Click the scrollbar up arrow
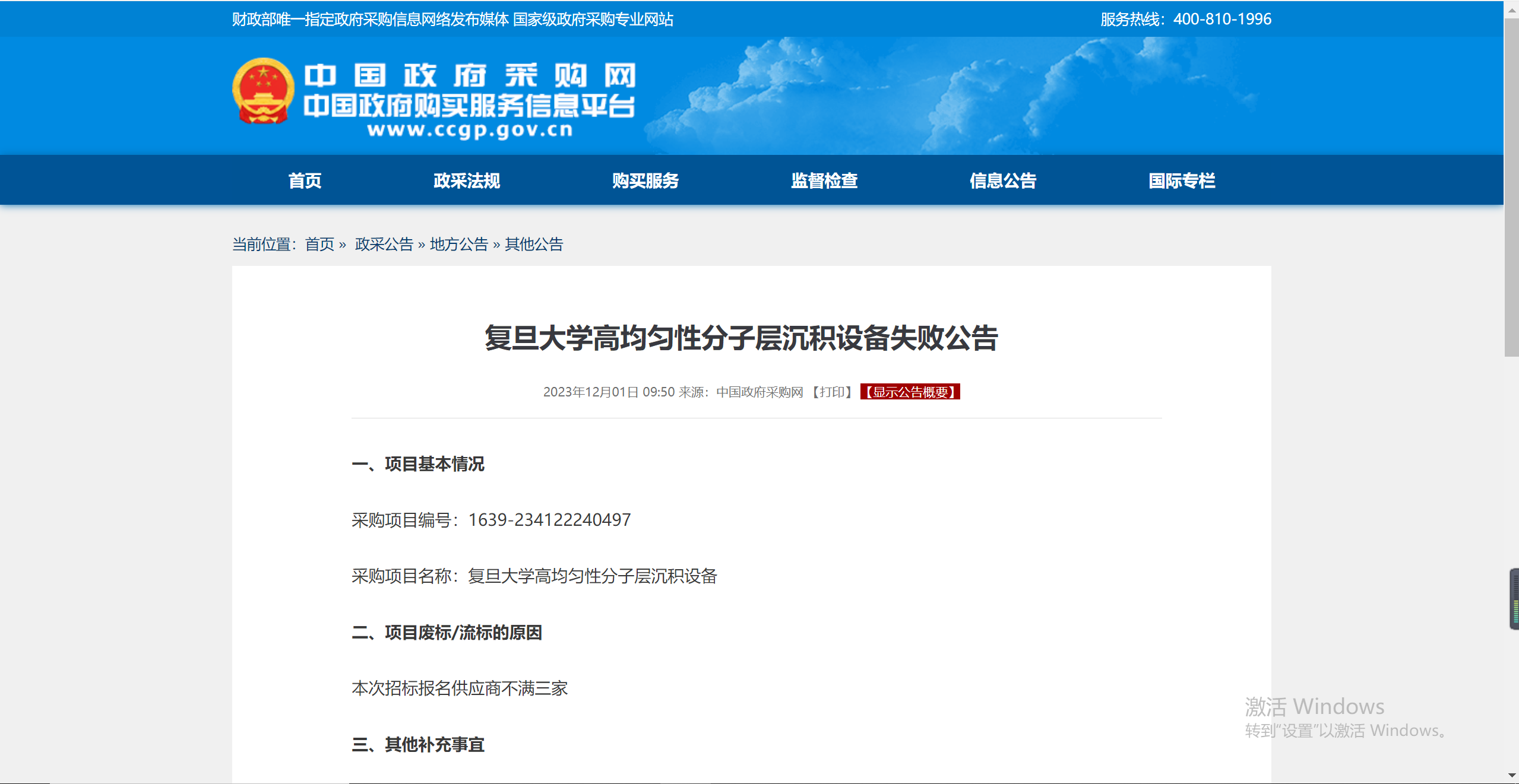Screen dimensions: 1519x784 point(1512,10)
